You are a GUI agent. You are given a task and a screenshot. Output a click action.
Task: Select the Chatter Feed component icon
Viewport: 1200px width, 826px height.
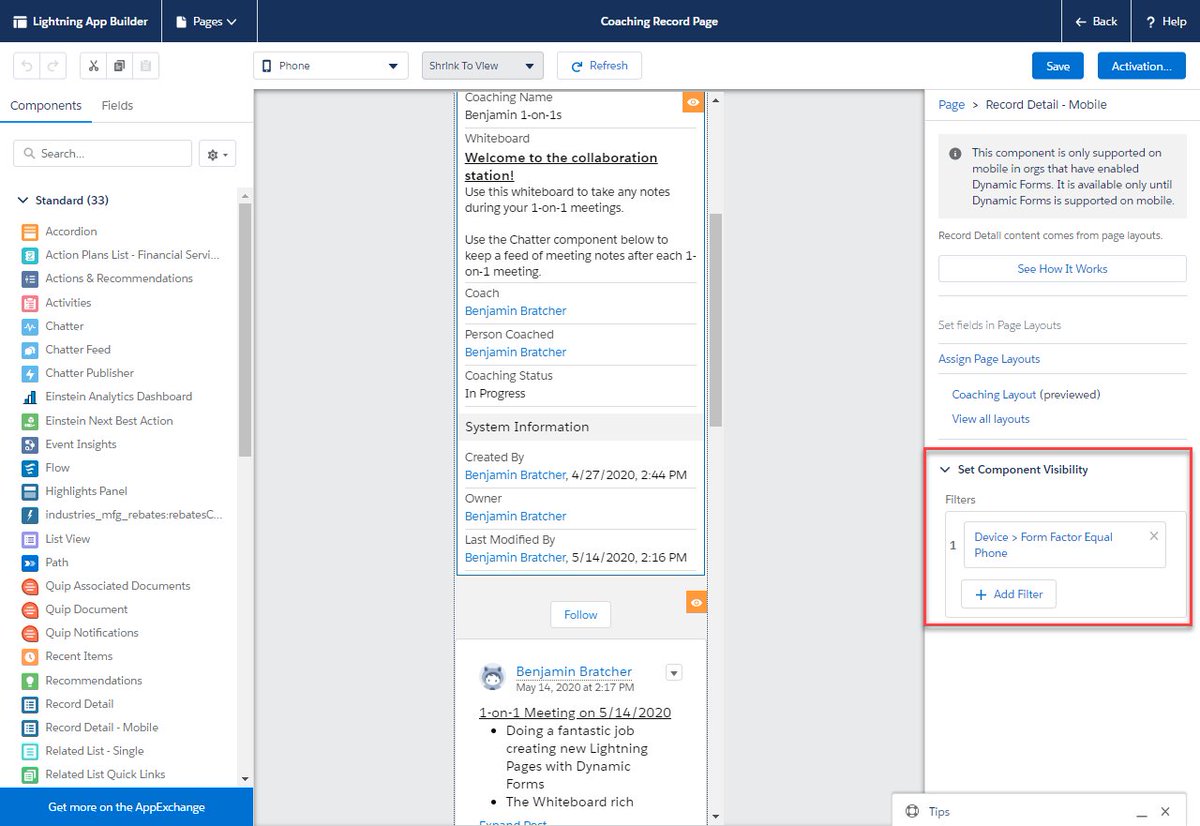[x=29, y=350]
